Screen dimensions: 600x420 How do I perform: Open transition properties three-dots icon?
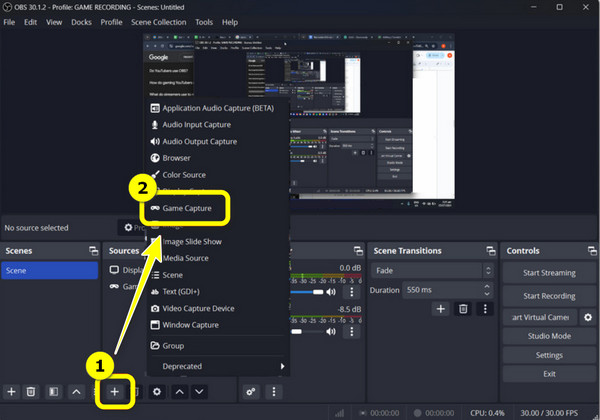click(x=485, y=309)
